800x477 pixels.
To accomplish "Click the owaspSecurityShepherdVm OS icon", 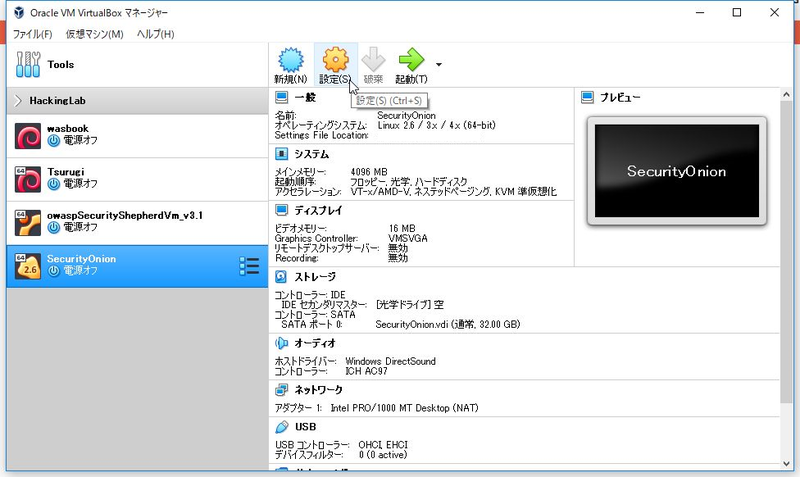I will 28,222.
